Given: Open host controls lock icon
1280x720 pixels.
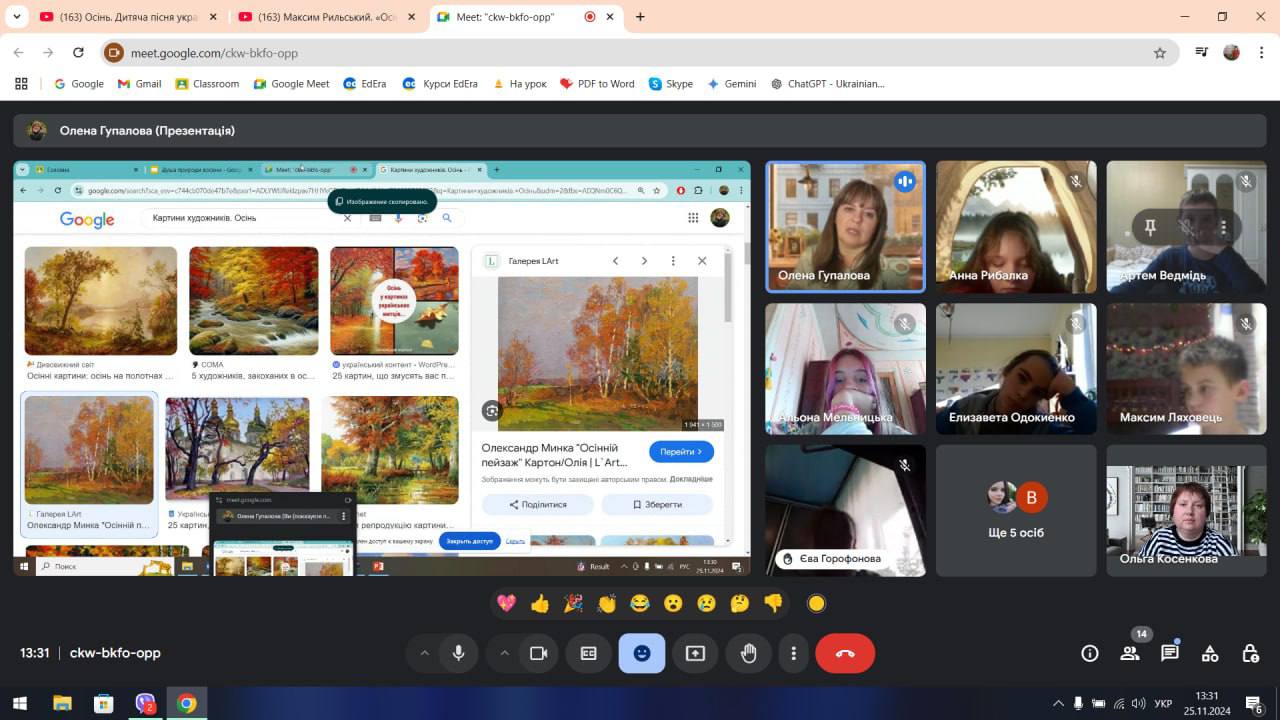Looking at the screenshot, I should click(1250, 653).
